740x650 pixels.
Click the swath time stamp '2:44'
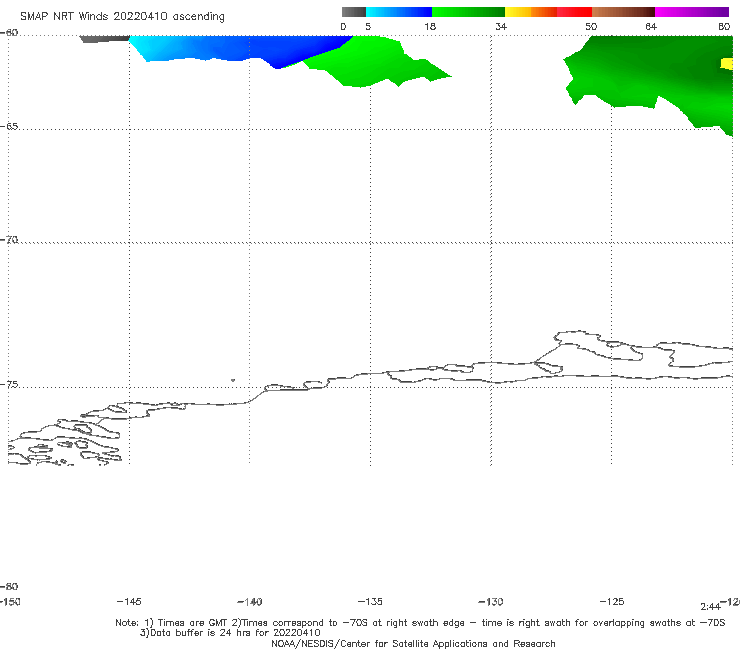coord(710,607)
